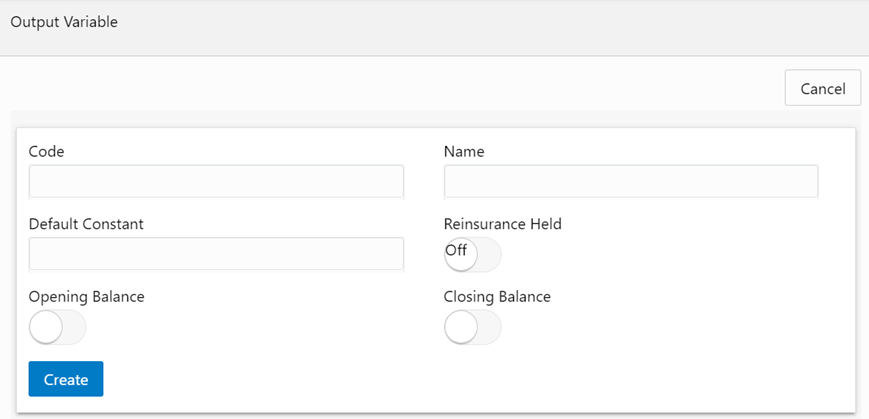
Task: Click the "Code" field label
Action: (46, 152)
